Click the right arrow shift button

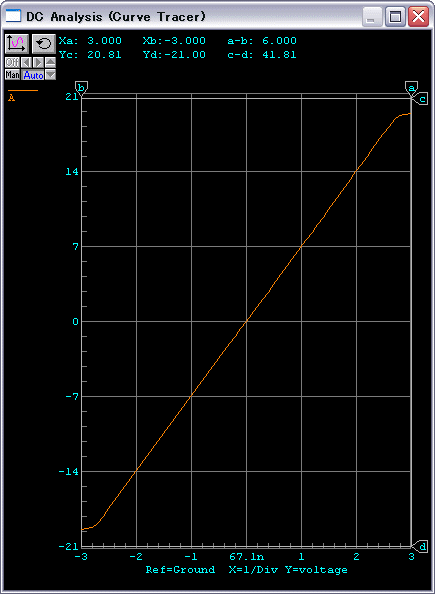point(38,62)
